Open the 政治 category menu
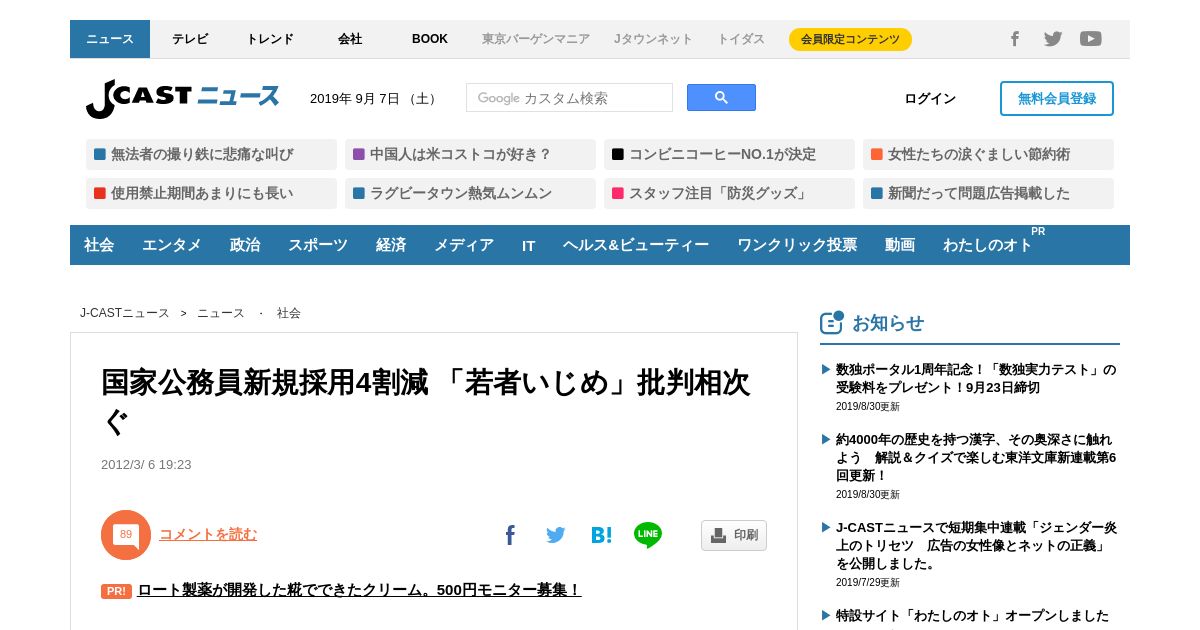This screenshot has height=630, width=1200. click(x=245, y=245)
